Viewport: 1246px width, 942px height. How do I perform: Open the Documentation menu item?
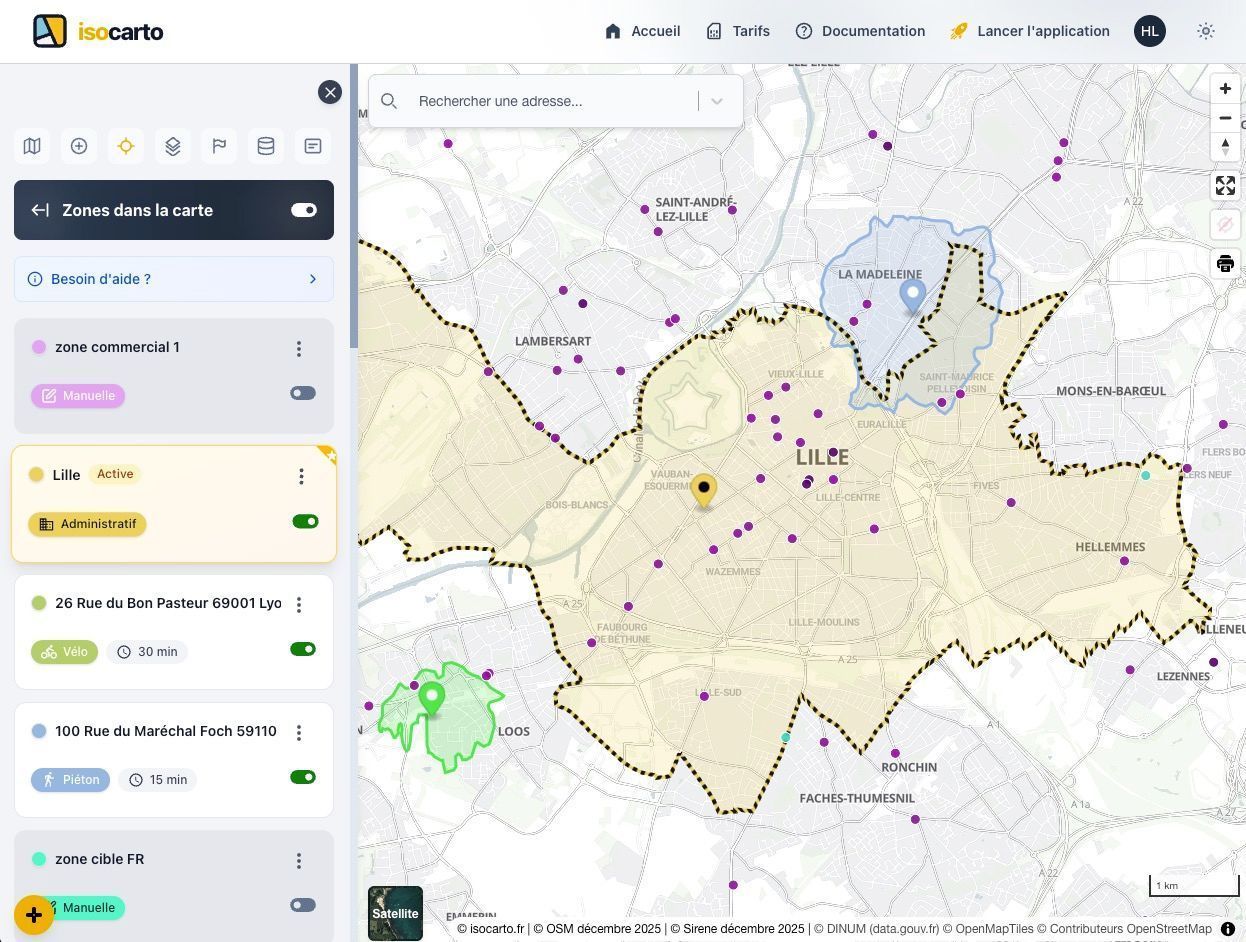(860, 31)
